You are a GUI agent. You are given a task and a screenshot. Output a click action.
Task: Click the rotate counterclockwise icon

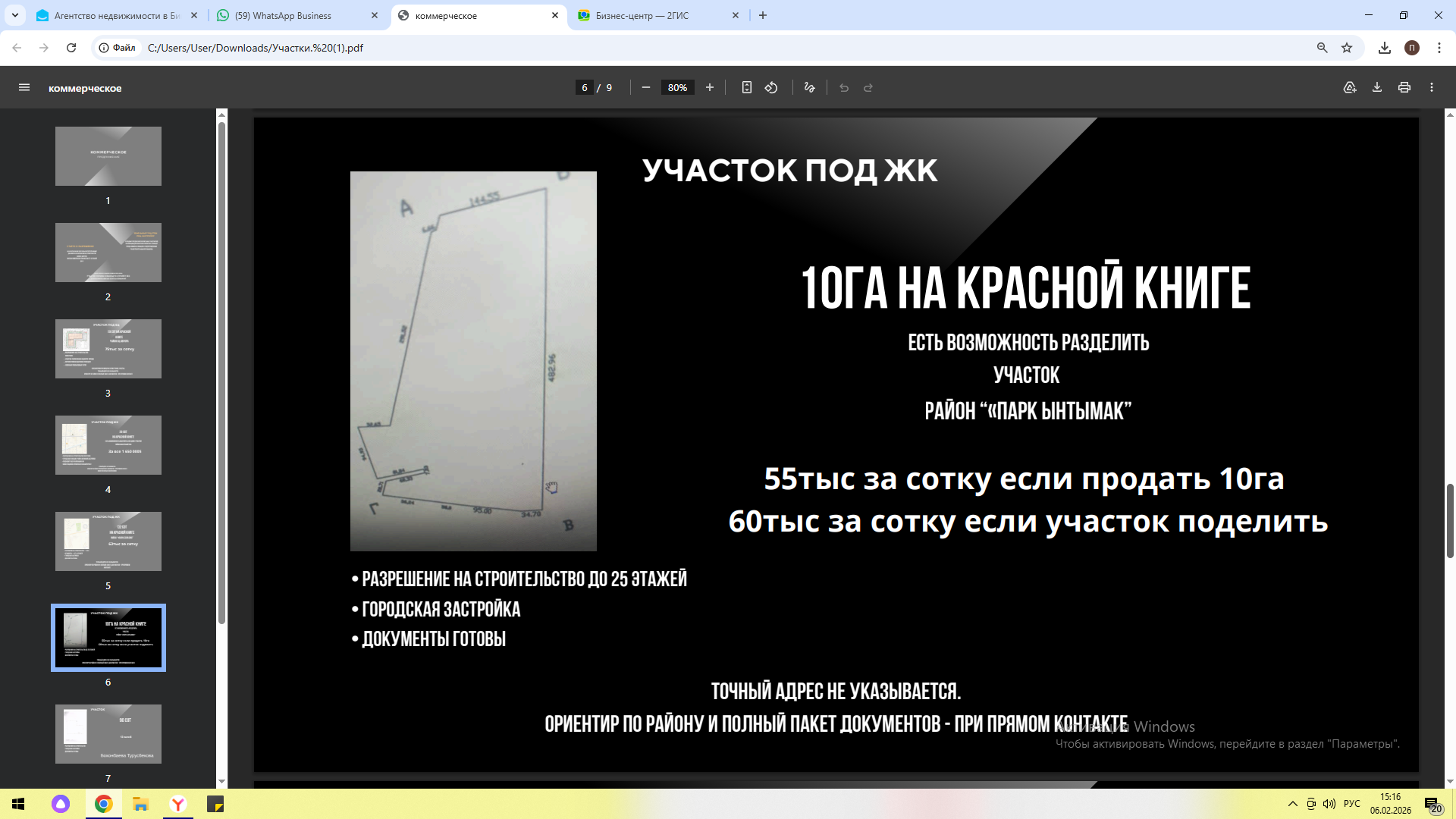tap(771, 88)
